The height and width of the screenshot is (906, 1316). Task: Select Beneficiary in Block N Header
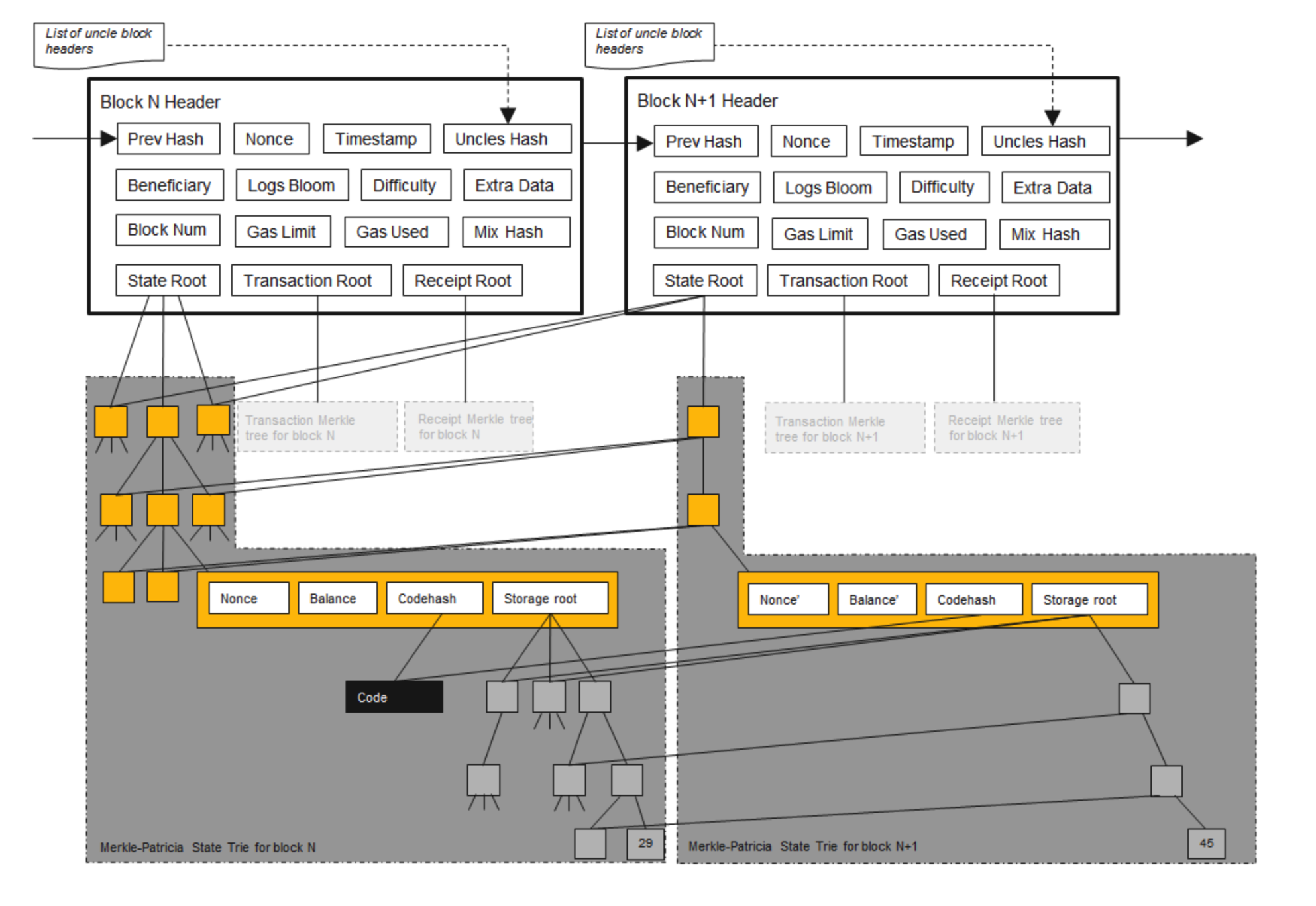pos(170,185)
